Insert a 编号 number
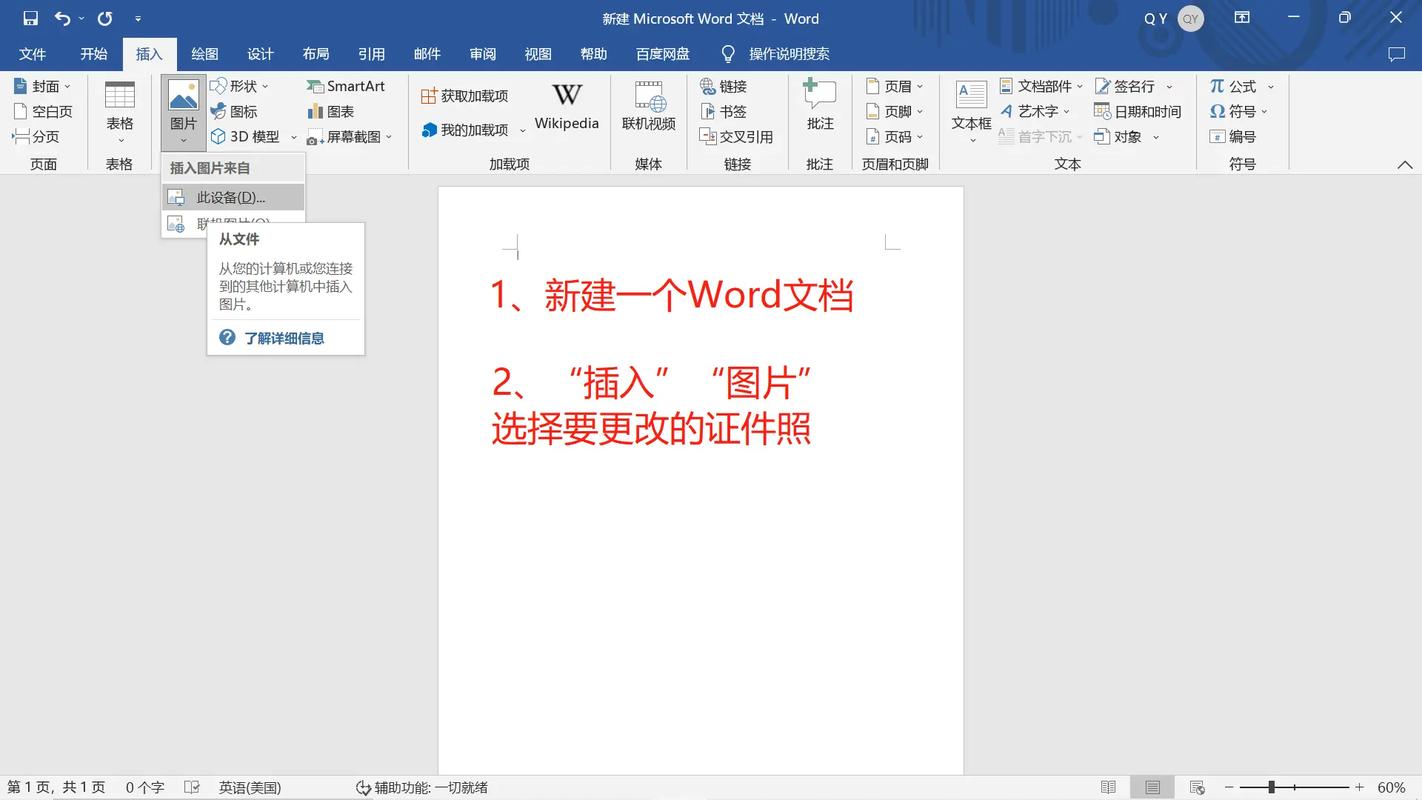Screen dimensions: 1422x800 1232,137
